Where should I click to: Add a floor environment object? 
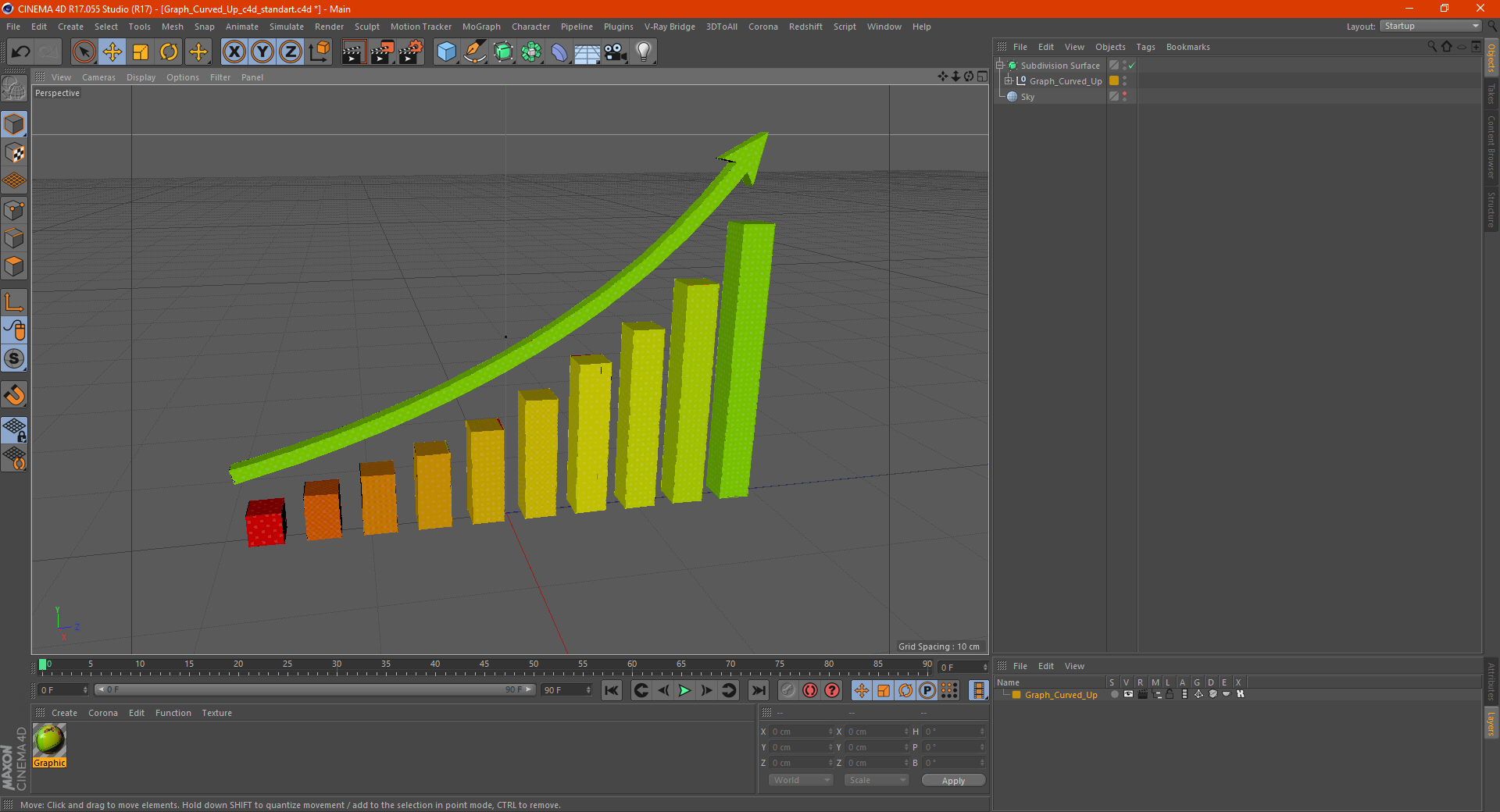pos(587,52)
